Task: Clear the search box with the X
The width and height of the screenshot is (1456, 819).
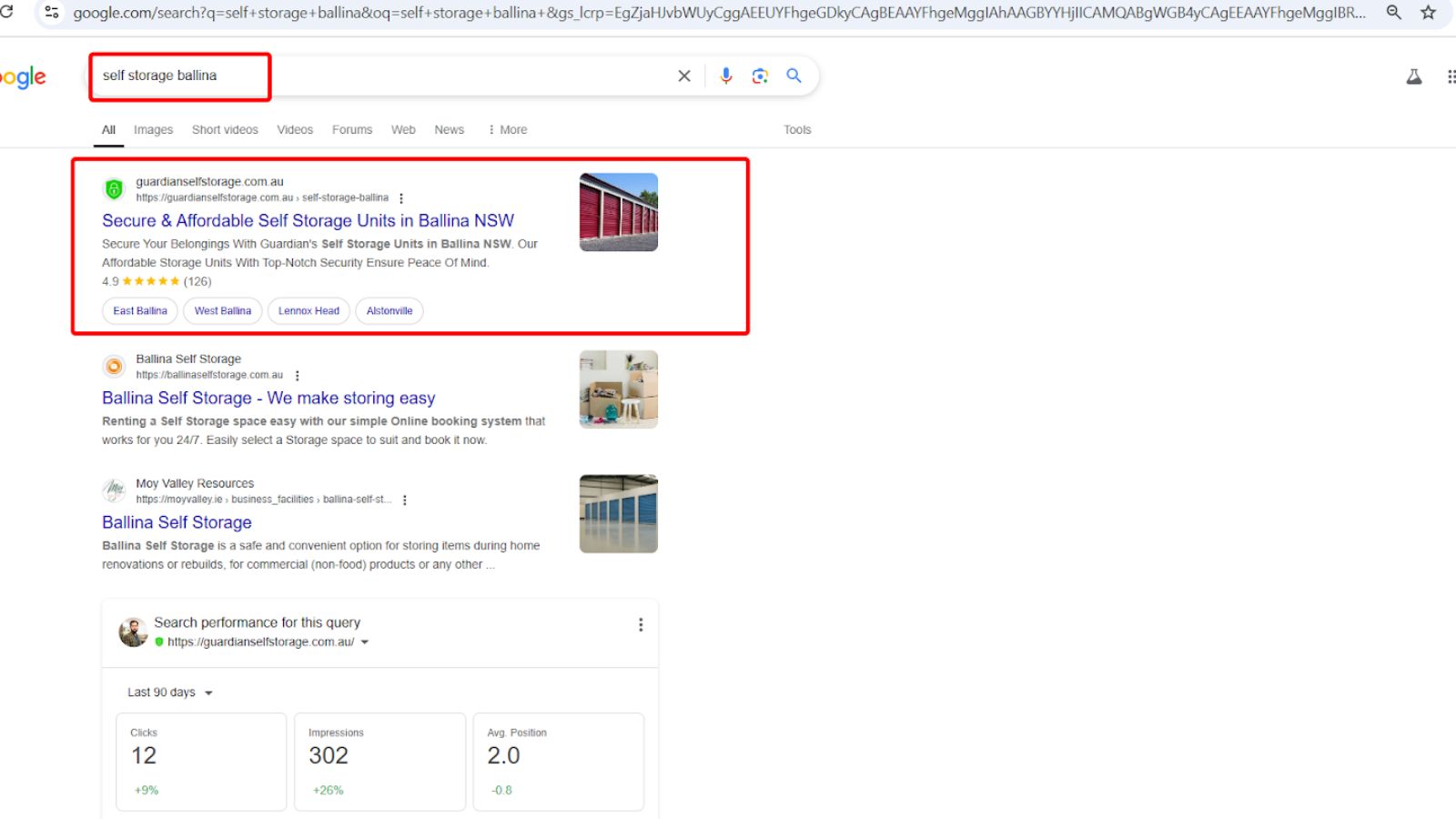Action: (684, 76)
